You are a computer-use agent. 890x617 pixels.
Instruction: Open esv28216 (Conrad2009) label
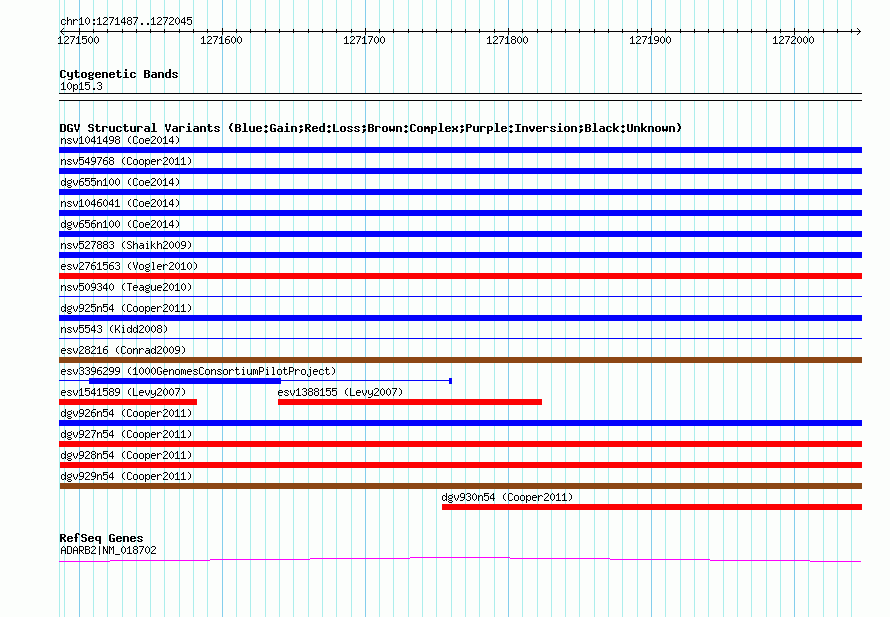(123, 350)
